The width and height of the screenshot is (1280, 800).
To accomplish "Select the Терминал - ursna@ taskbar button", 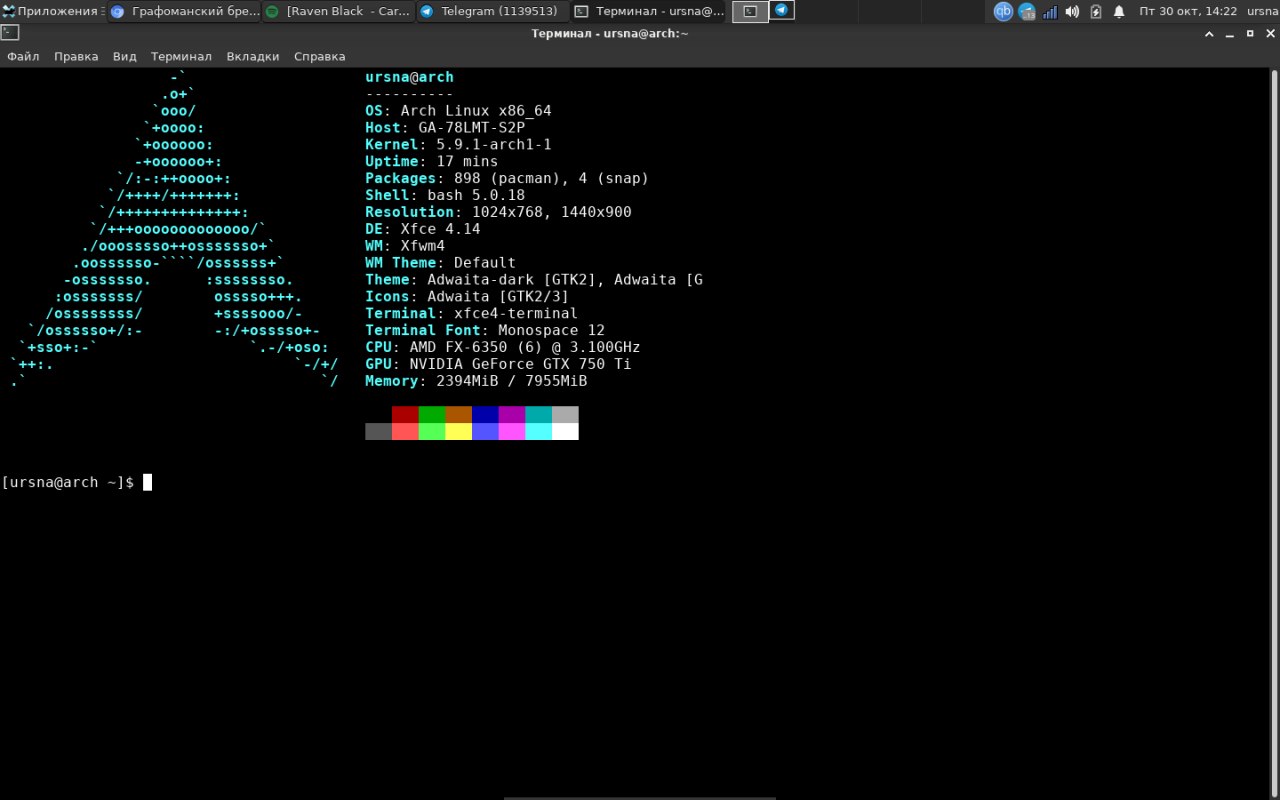I will point(650,11).
